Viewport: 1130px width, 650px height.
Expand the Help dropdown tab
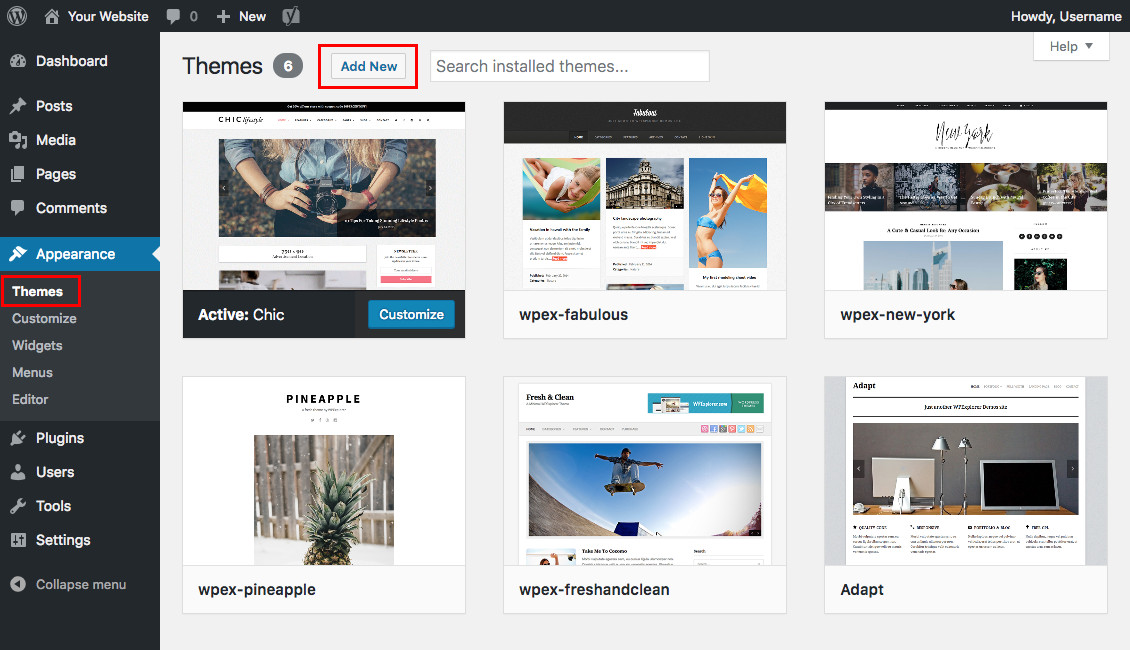[x=1071, y=46]
